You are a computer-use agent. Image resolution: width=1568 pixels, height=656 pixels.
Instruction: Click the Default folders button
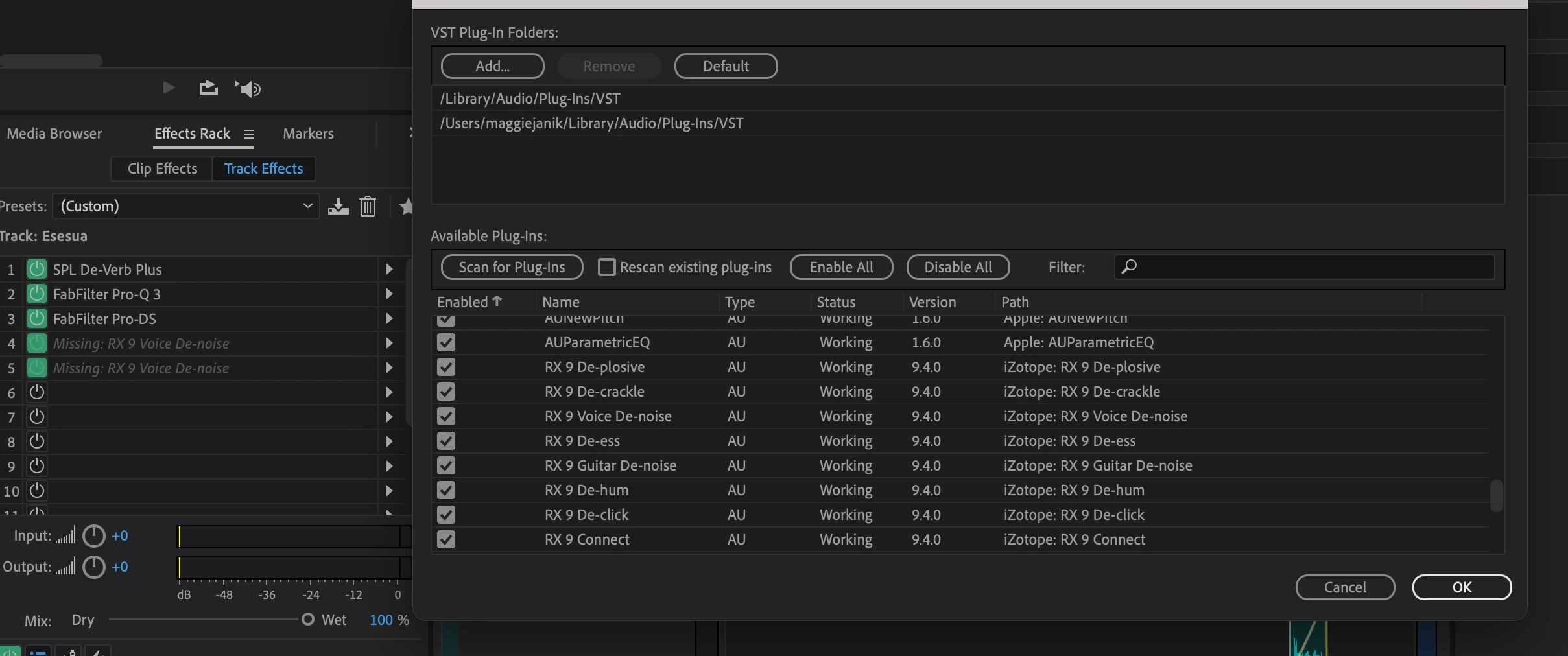(726, 66)
